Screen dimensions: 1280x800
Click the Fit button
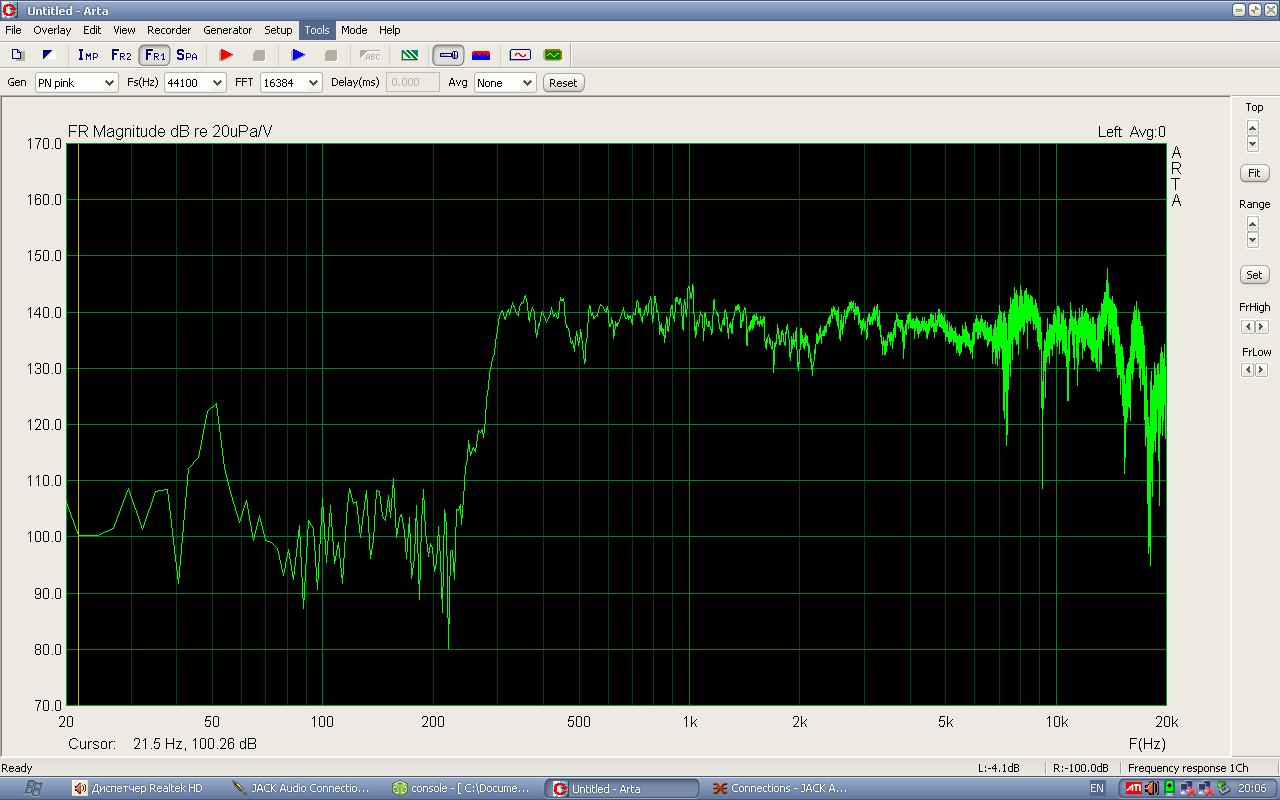coord(1254,173)
